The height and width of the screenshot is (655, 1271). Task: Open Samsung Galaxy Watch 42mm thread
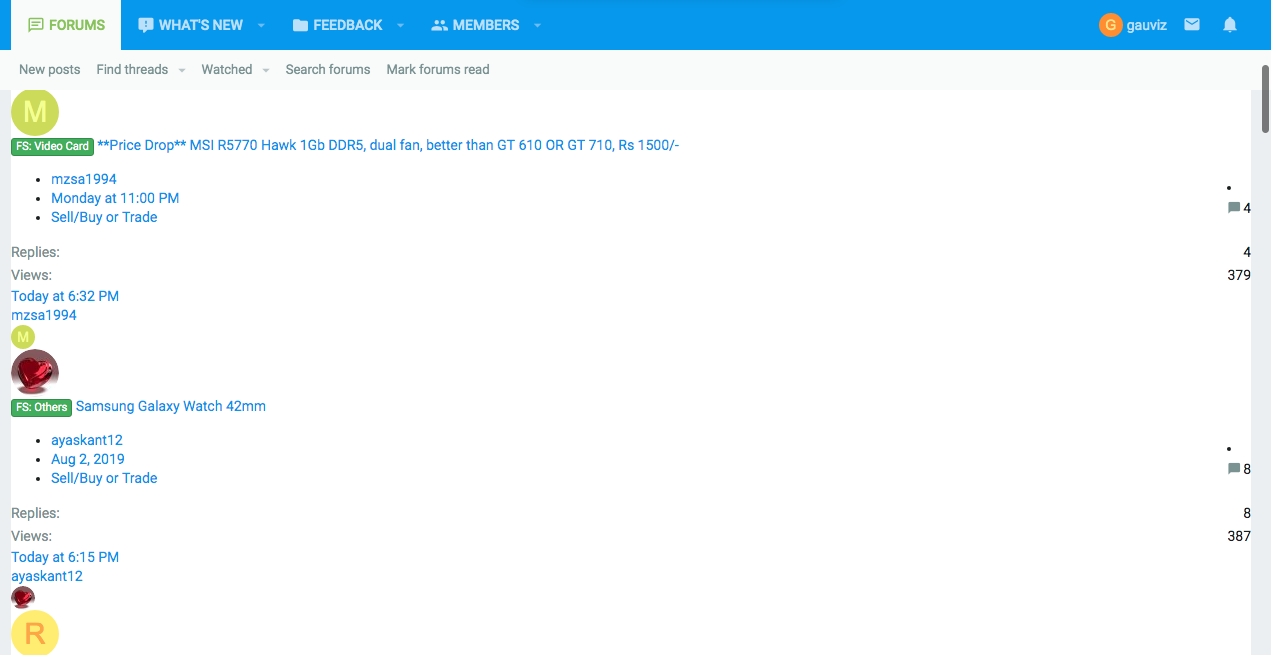point(171,406)
